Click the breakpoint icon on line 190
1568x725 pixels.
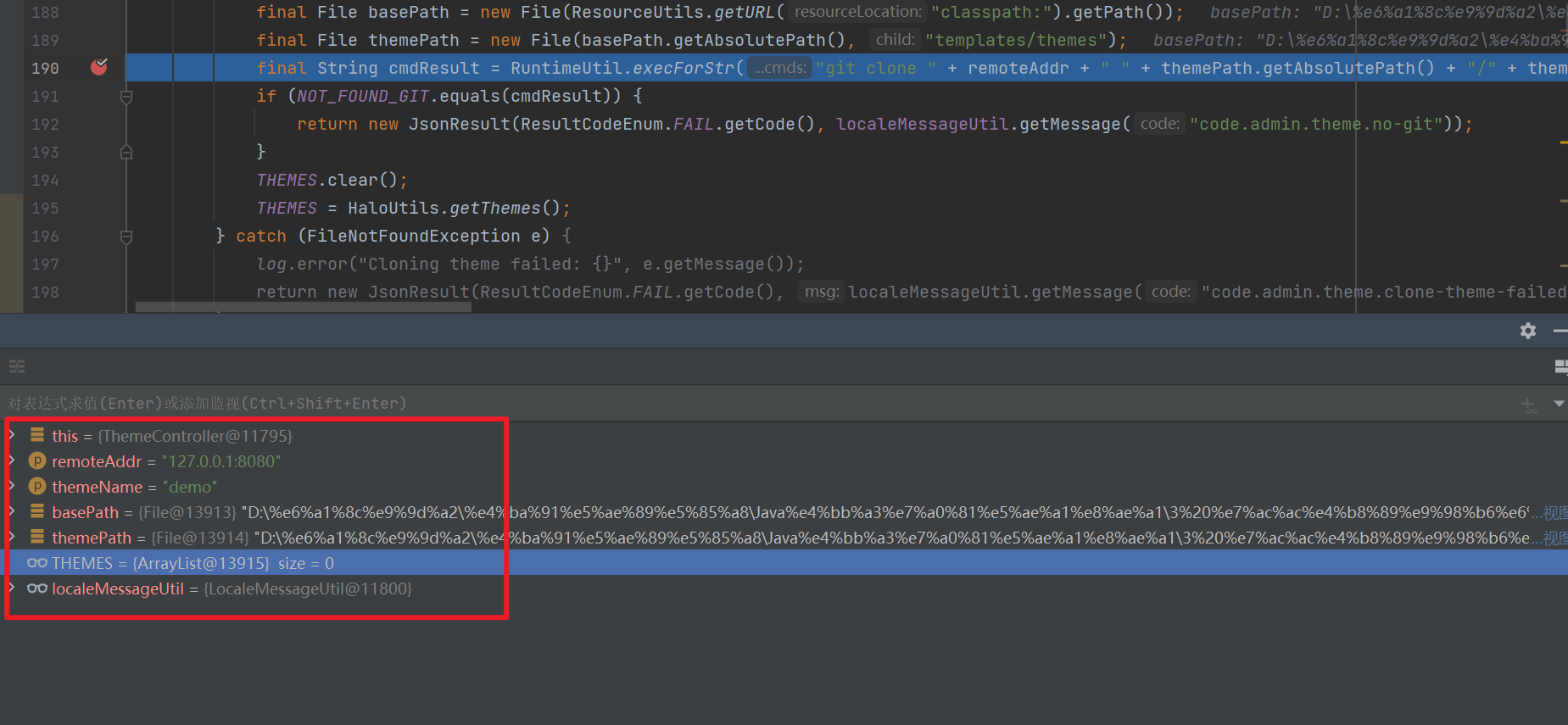click(x=99, y=67)
